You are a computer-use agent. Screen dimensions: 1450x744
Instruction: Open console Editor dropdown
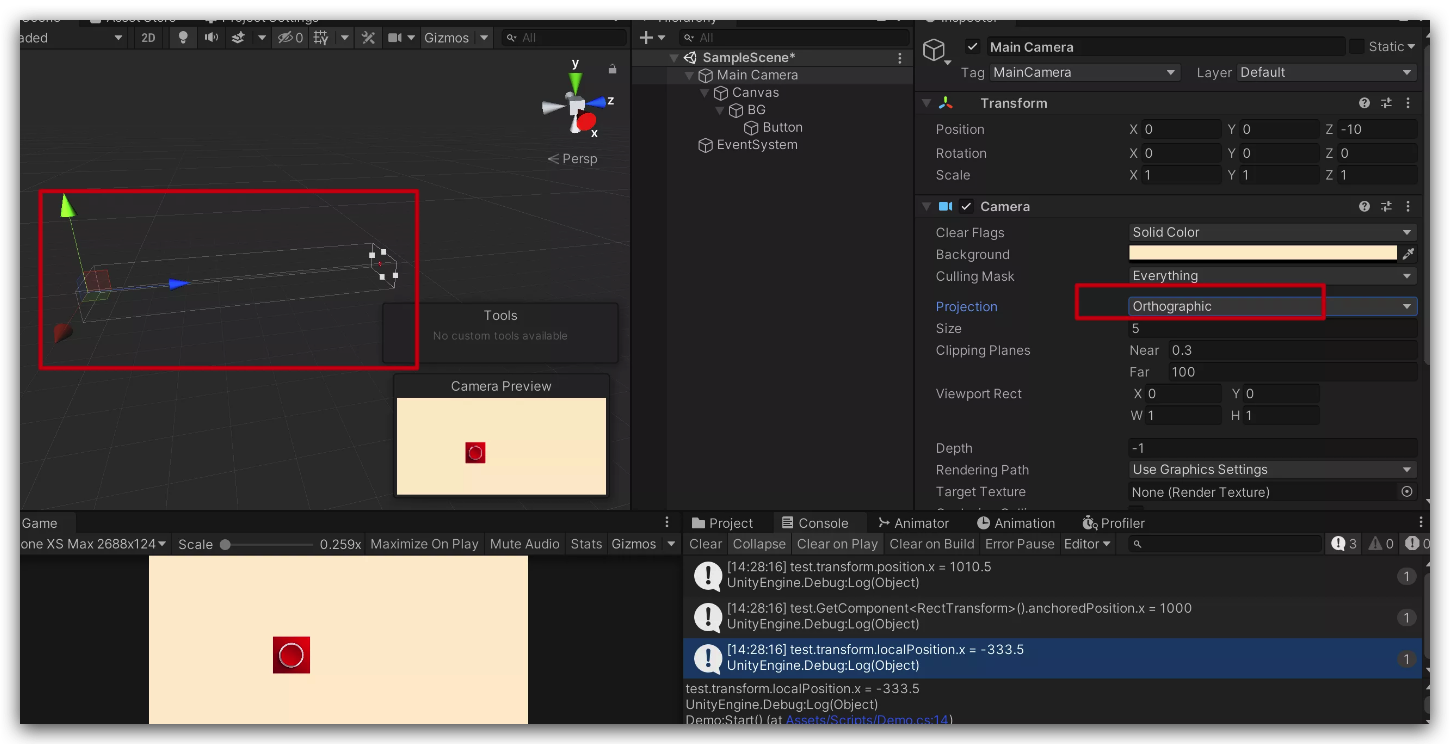tap(1087, 544)
